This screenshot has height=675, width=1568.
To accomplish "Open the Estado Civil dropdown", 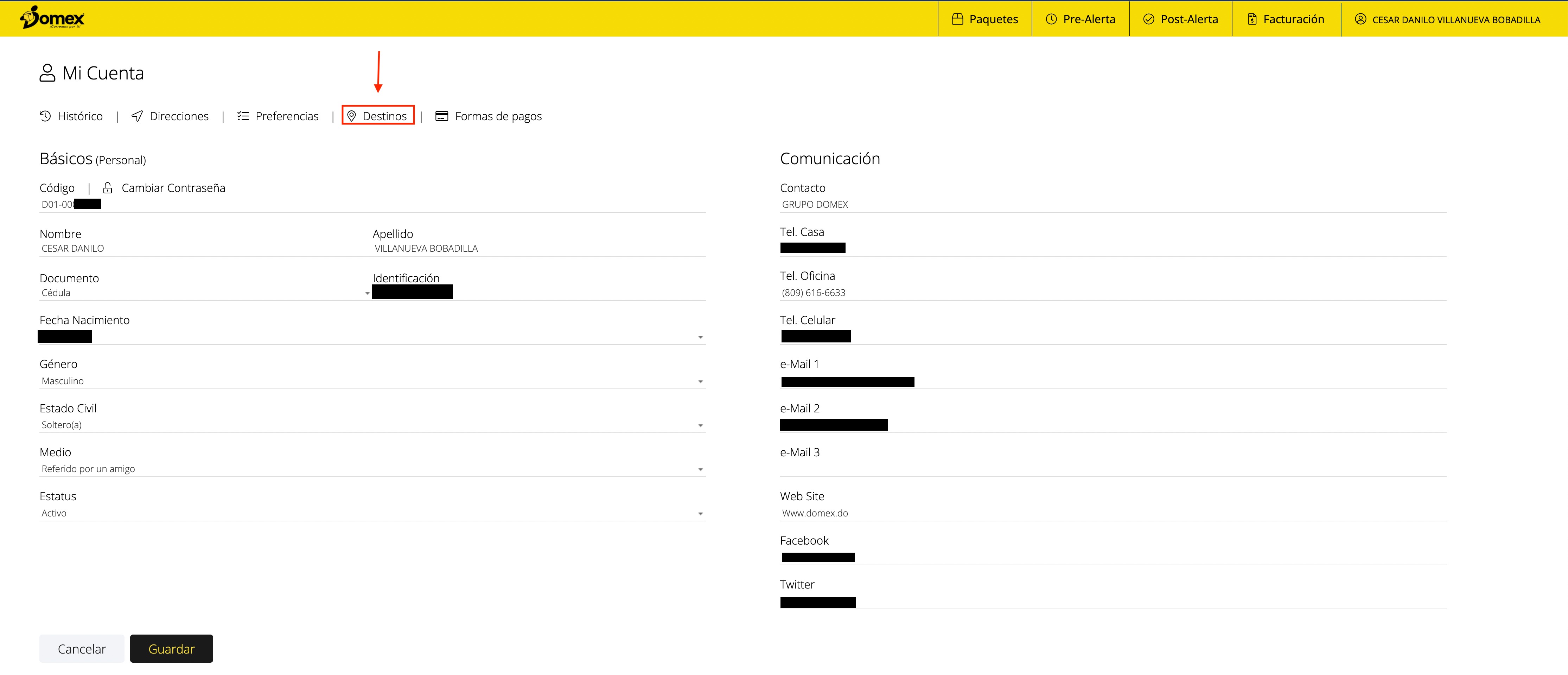I will [371, 425].
